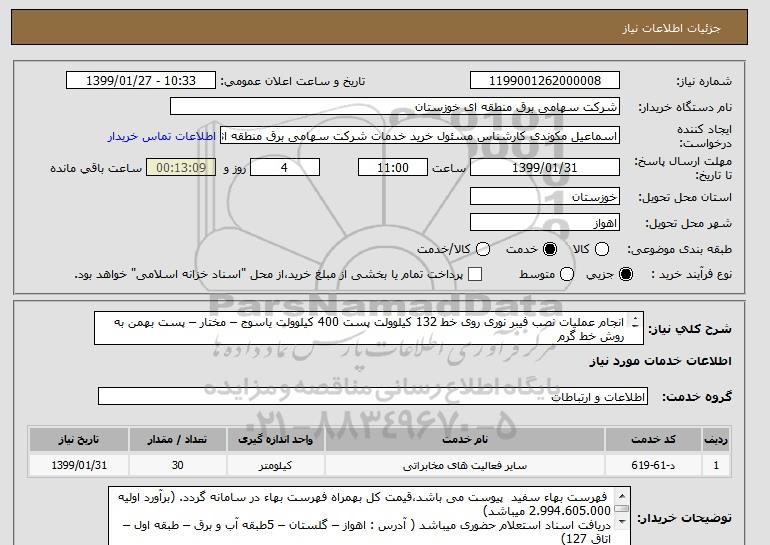Click the delivery province field خوزستان

click(x=545, y=196)
